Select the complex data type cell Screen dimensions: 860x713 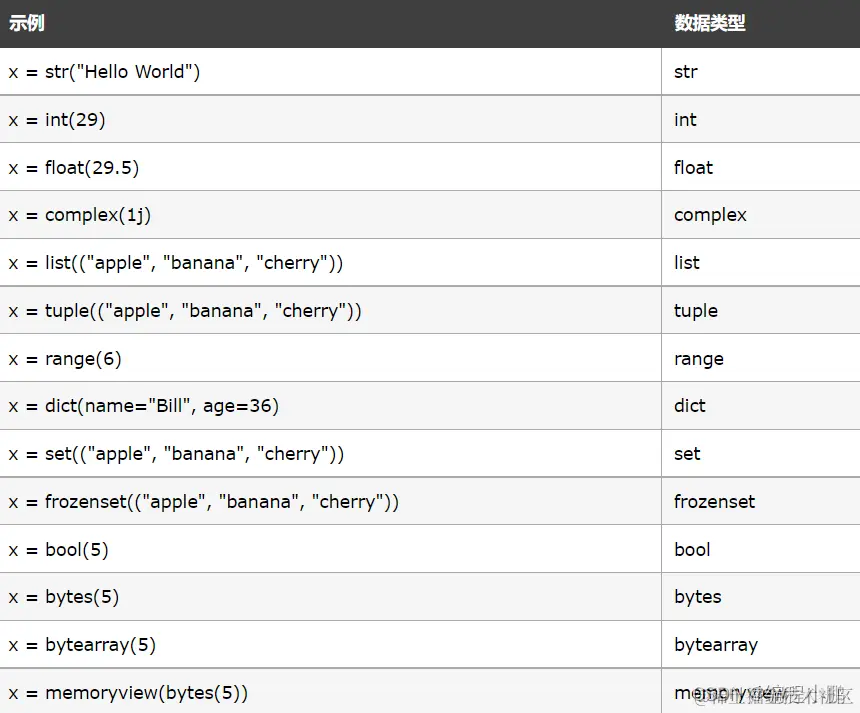710,215
